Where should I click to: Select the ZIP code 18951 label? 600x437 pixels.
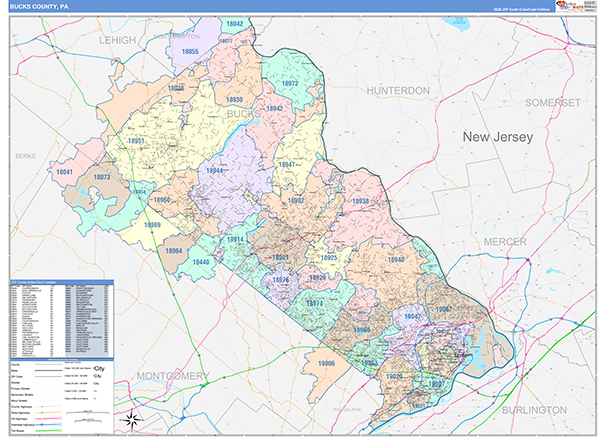tap(136, 142)
